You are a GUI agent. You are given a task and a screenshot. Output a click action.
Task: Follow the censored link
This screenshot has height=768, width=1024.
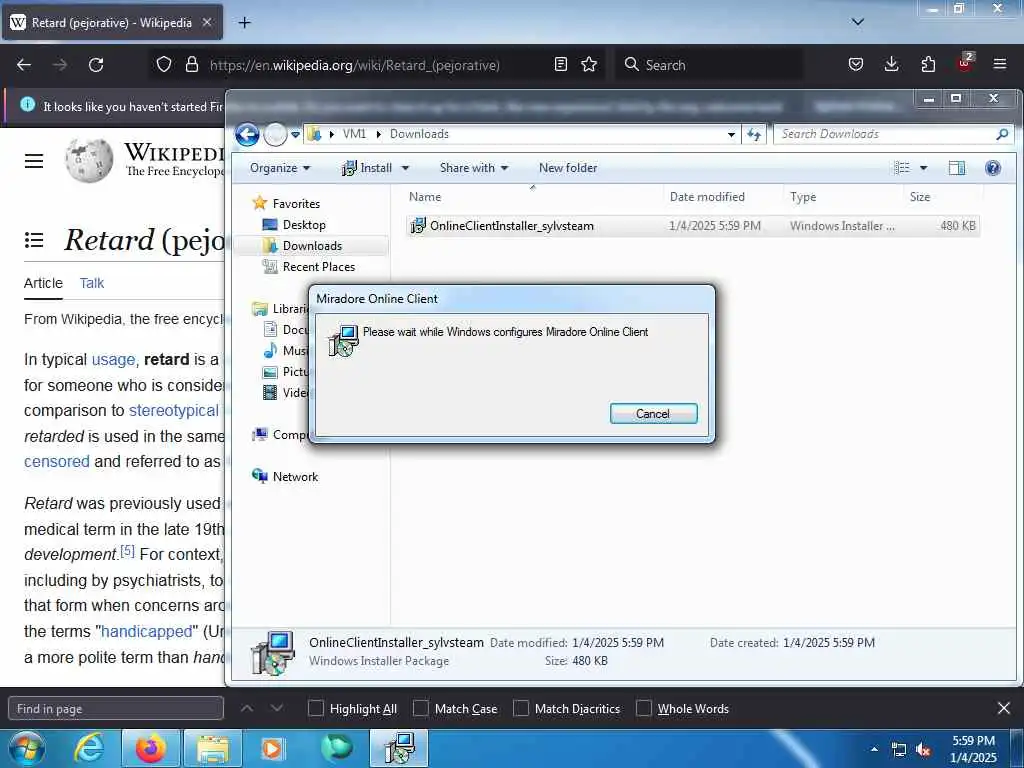pyautogui.click(x=57, y=462)
